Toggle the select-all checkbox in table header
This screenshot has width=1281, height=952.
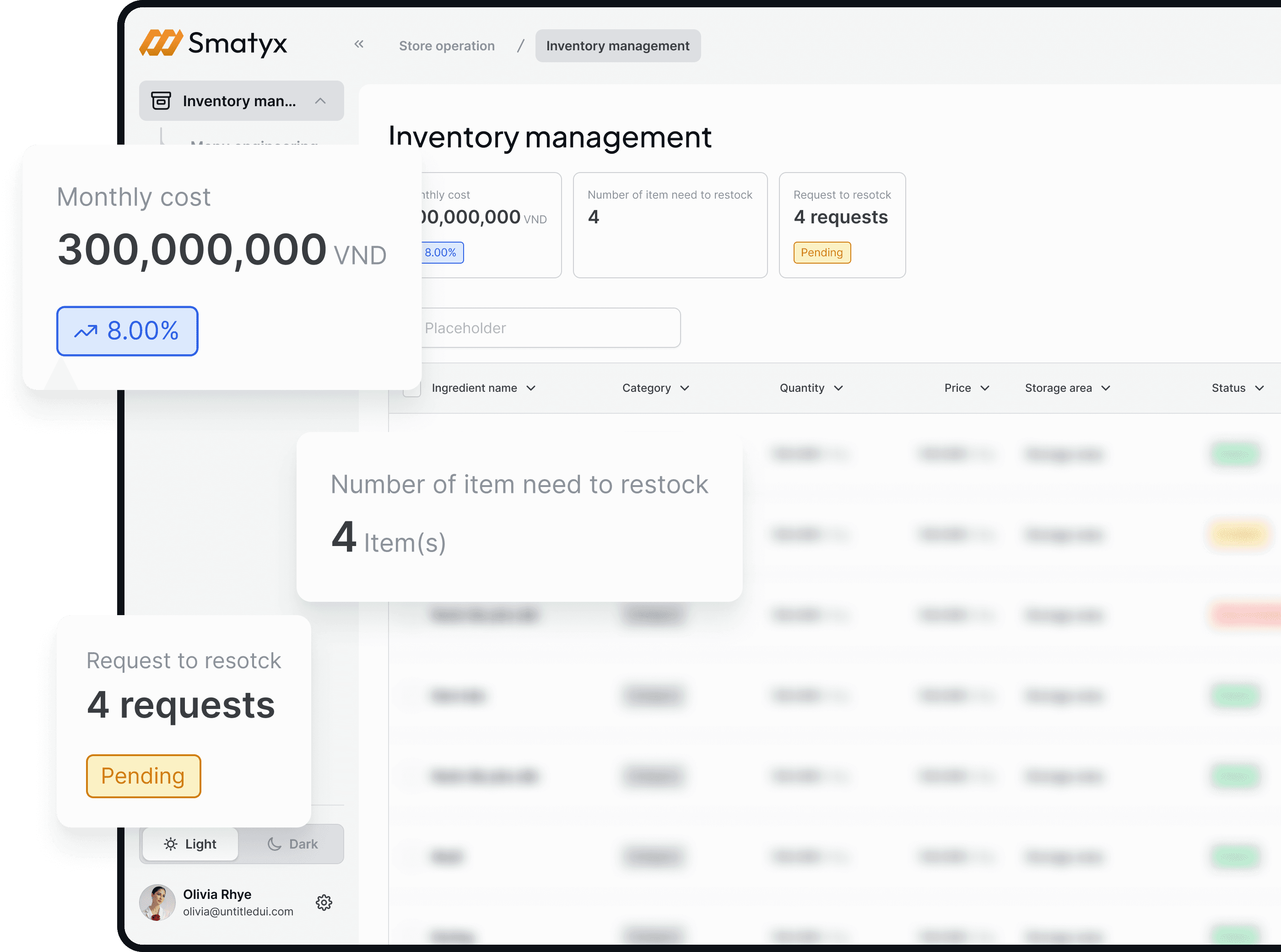coord(412,389)
